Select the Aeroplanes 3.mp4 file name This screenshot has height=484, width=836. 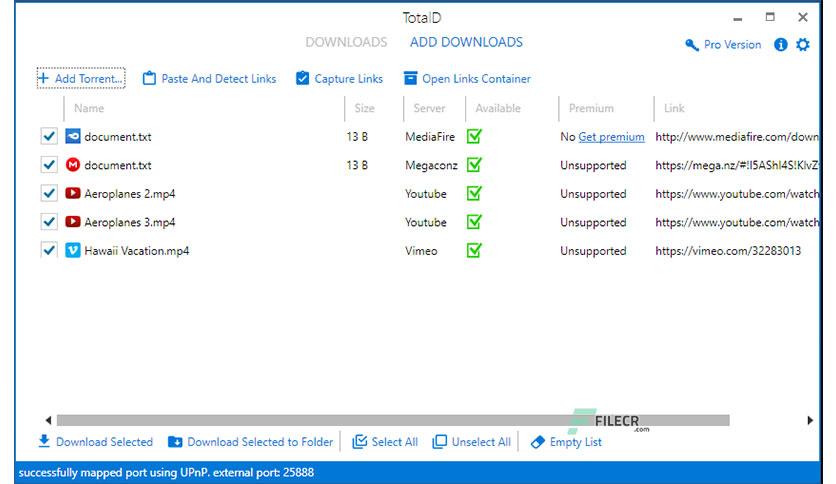coord(130,222)
